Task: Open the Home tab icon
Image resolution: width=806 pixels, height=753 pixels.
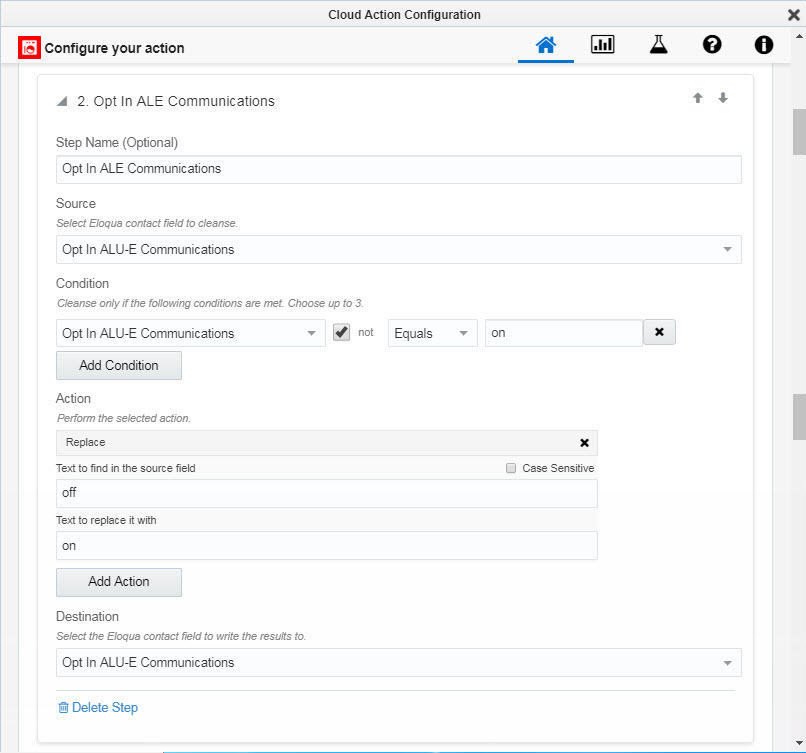Action: 545,45
